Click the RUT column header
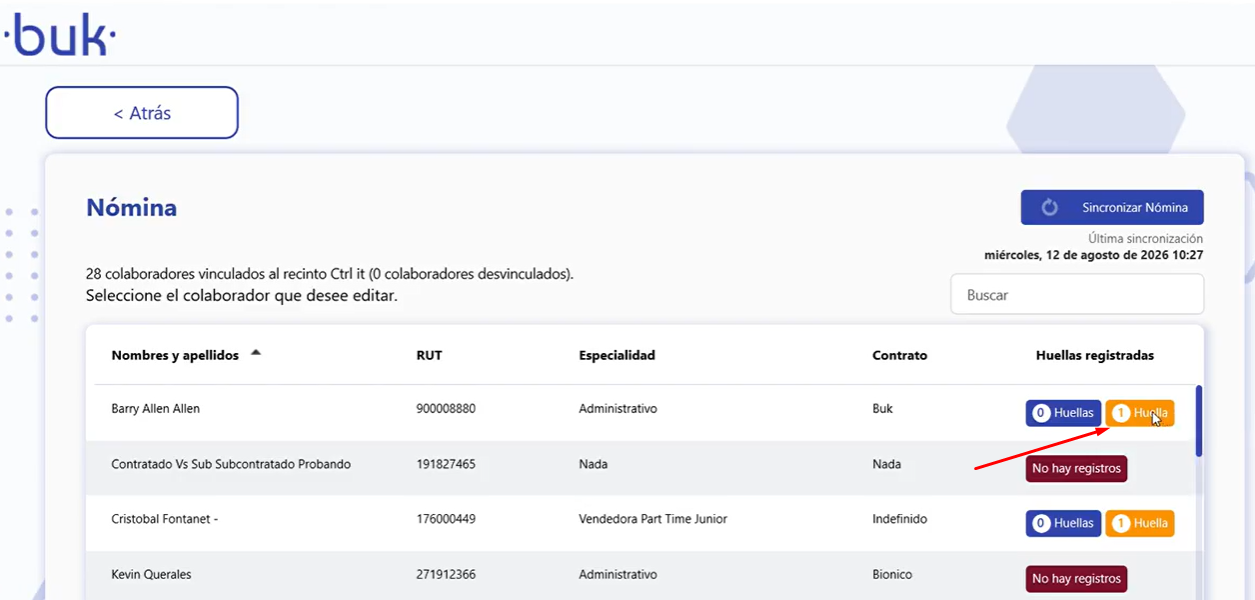1255x600 pixels. [x=429, y=355]
